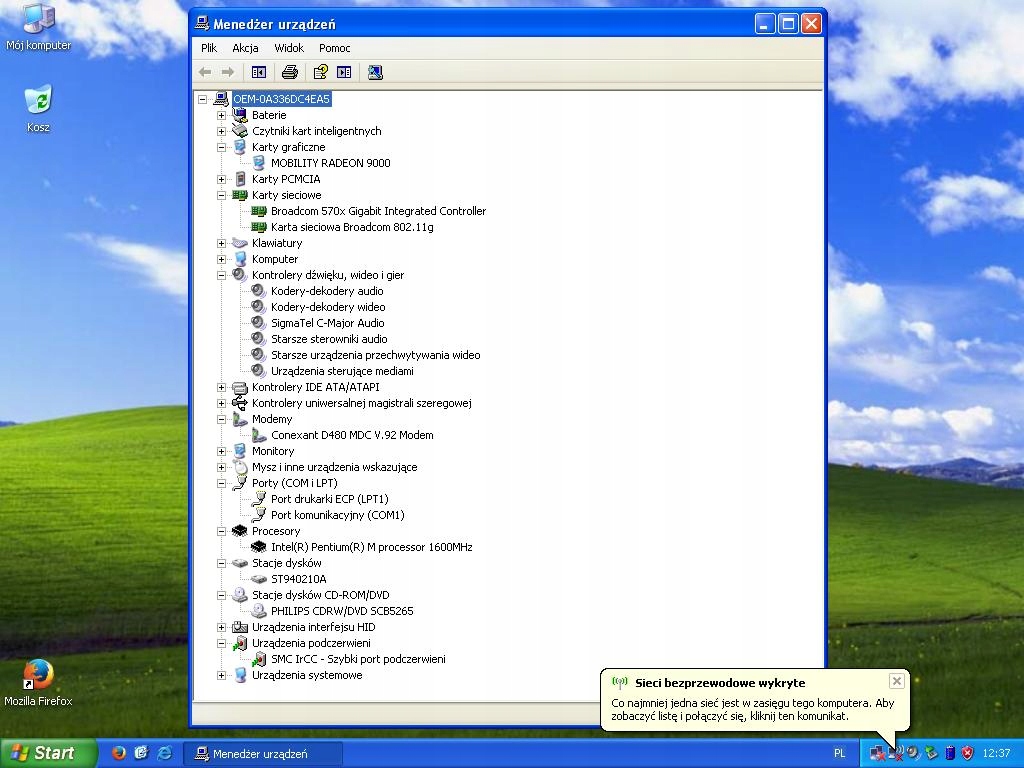Image resolution: width=1024 pixels, height=768 pixels.
Task: Select Kodery-dekodery audio entry
Action: click(327, 291)
